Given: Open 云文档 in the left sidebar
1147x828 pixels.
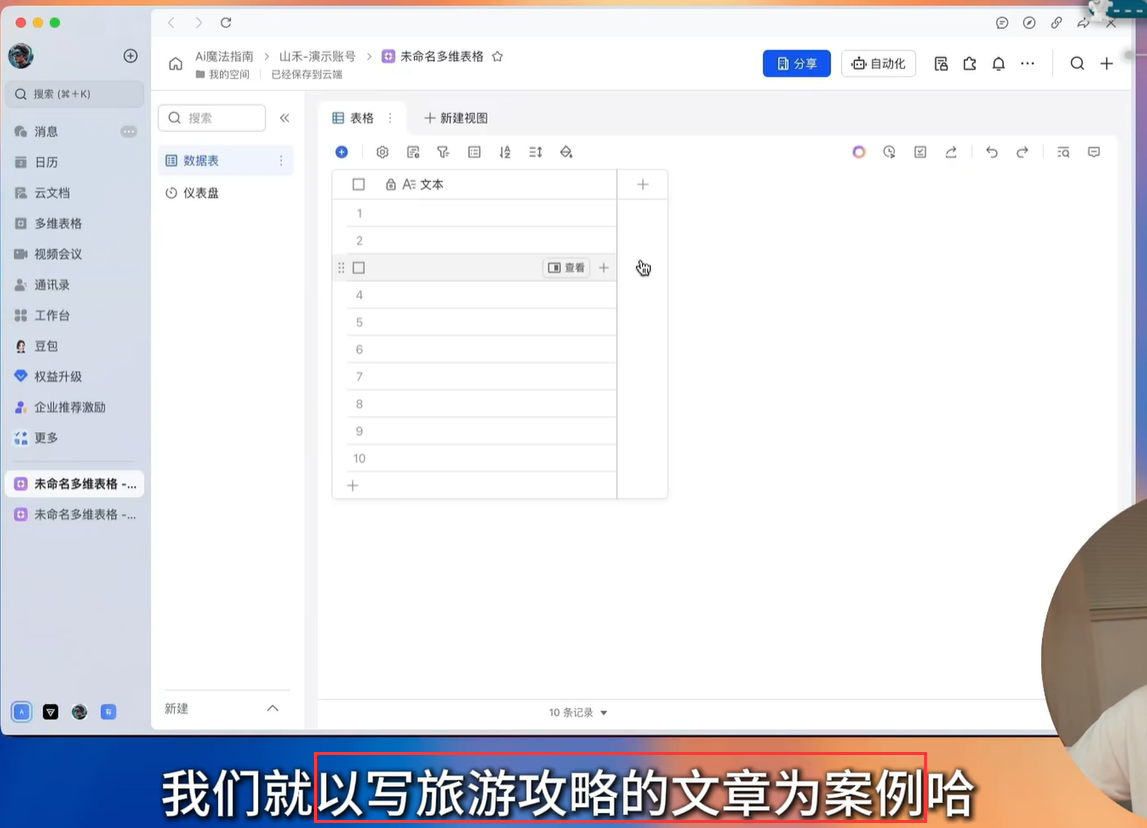Looking at the screenshot, I should [74, 193].
